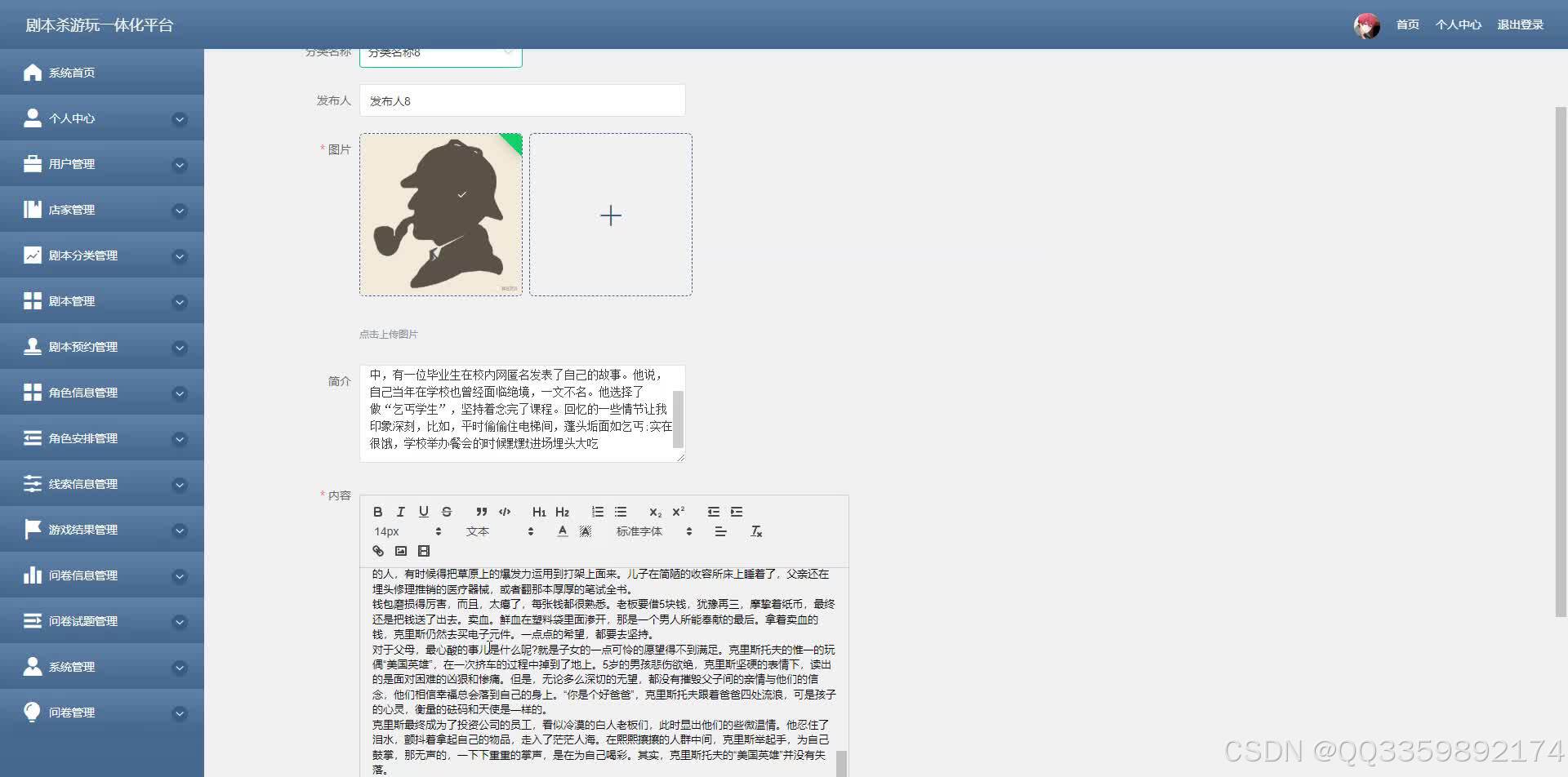The height and width of the screenshot is (777, 1568).
Task: Apply Heading 2 style
Action: [x=562, y=512]
